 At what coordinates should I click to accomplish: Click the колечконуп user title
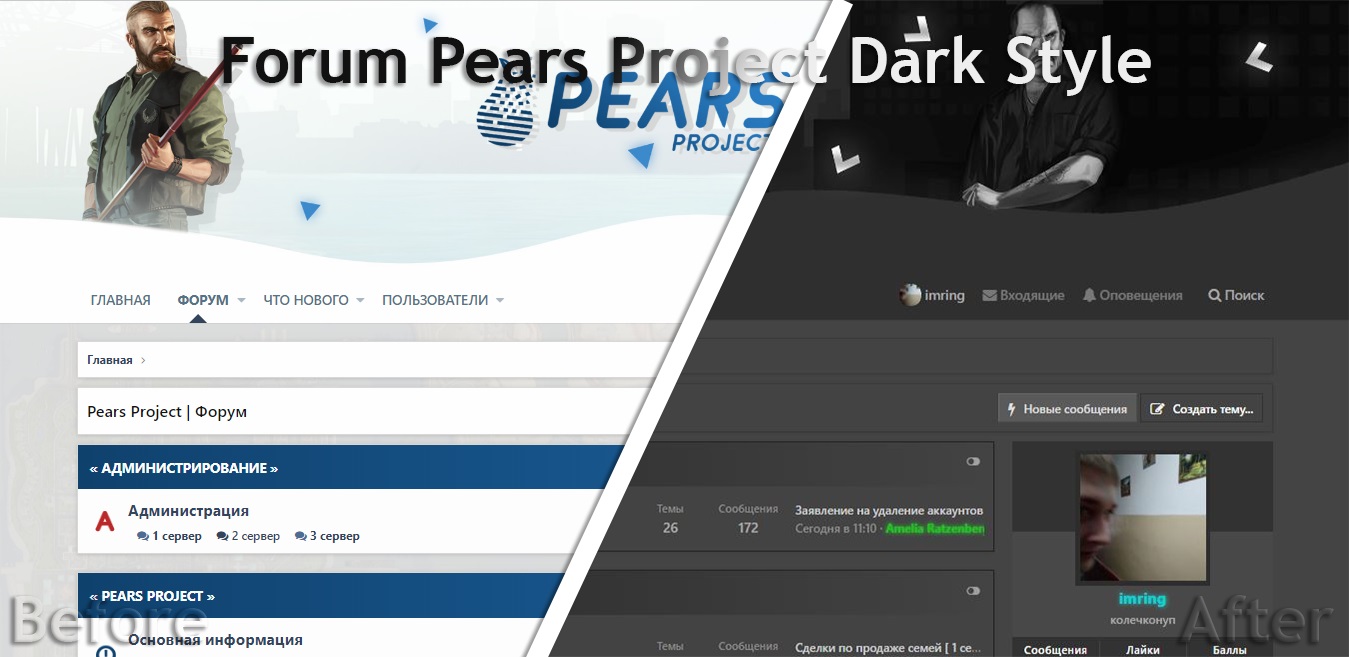[x=1142, y=620]
